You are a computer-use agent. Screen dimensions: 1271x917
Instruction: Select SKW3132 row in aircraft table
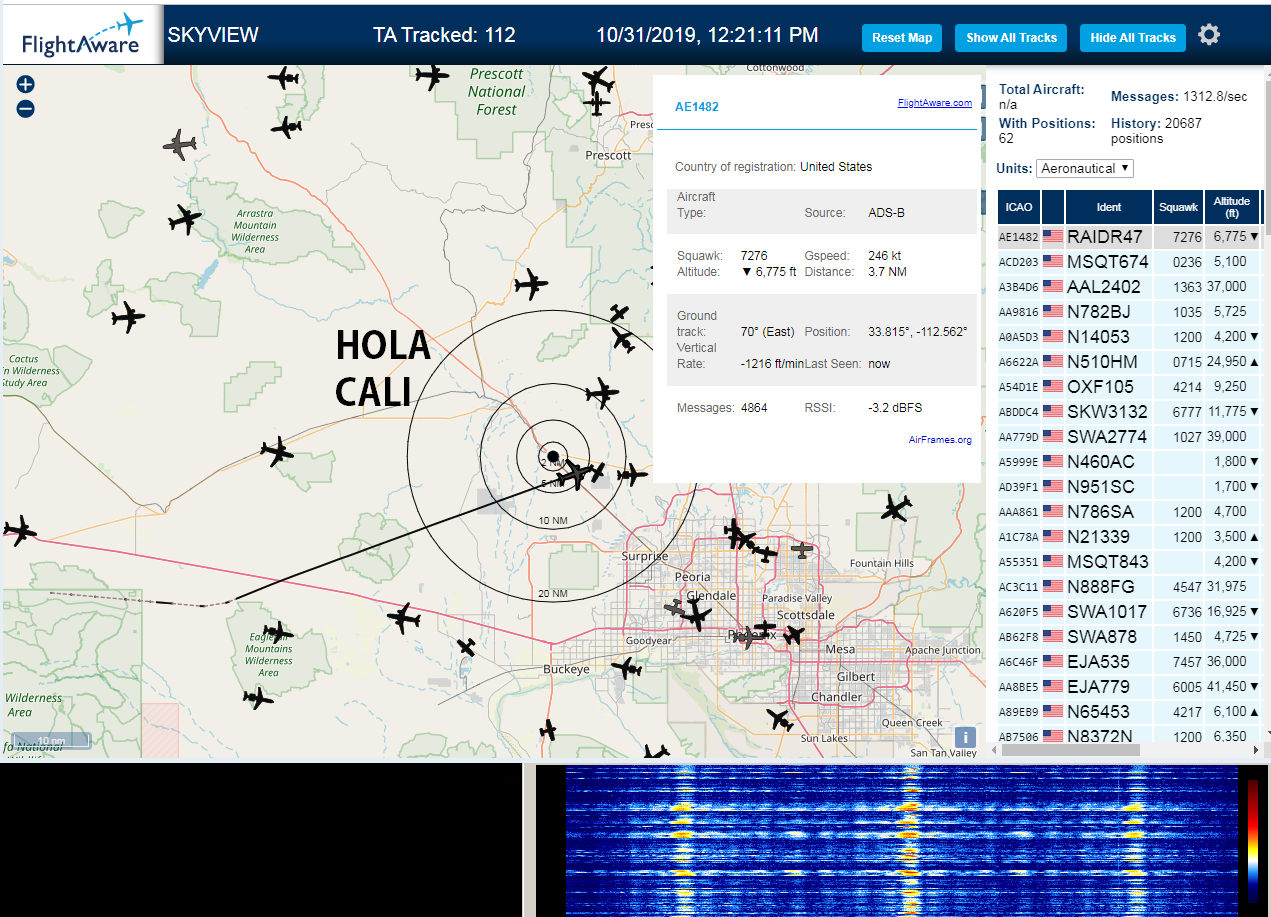[x=1129, y=412]
